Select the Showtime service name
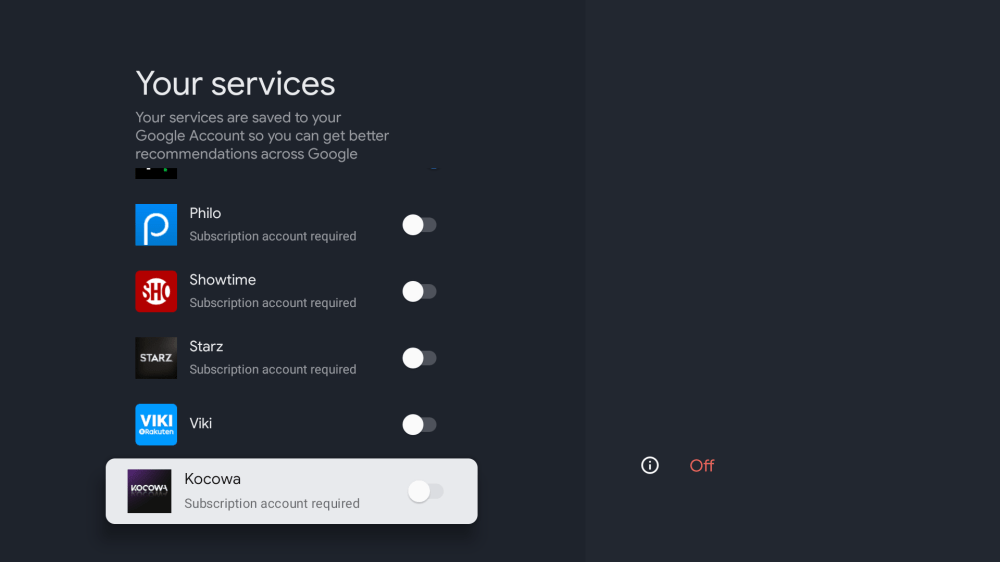The image size is (1000, 562). (x=222, y=280)
